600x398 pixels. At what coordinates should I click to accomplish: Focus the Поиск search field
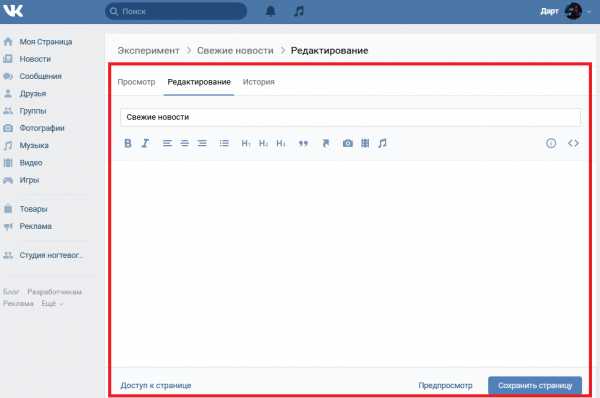coord(176,11)
